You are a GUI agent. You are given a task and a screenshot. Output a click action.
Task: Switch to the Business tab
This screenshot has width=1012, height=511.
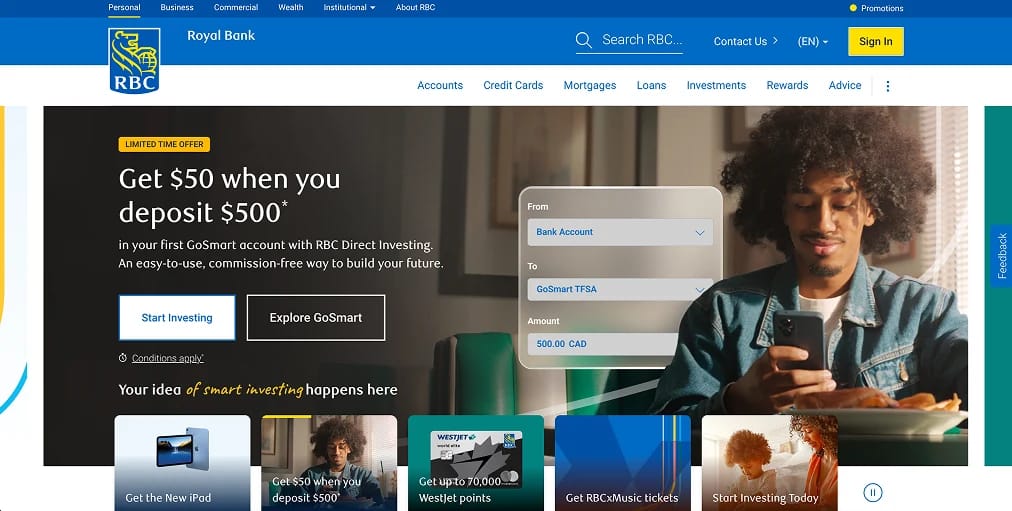pyautogui.click(x=177, y=7)
